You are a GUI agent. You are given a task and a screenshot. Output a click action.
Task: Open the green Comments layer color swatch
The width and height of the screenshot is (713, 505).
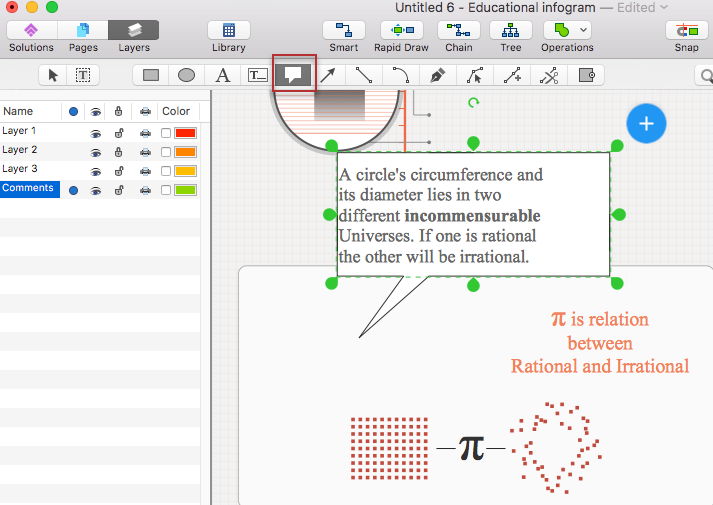185,190
